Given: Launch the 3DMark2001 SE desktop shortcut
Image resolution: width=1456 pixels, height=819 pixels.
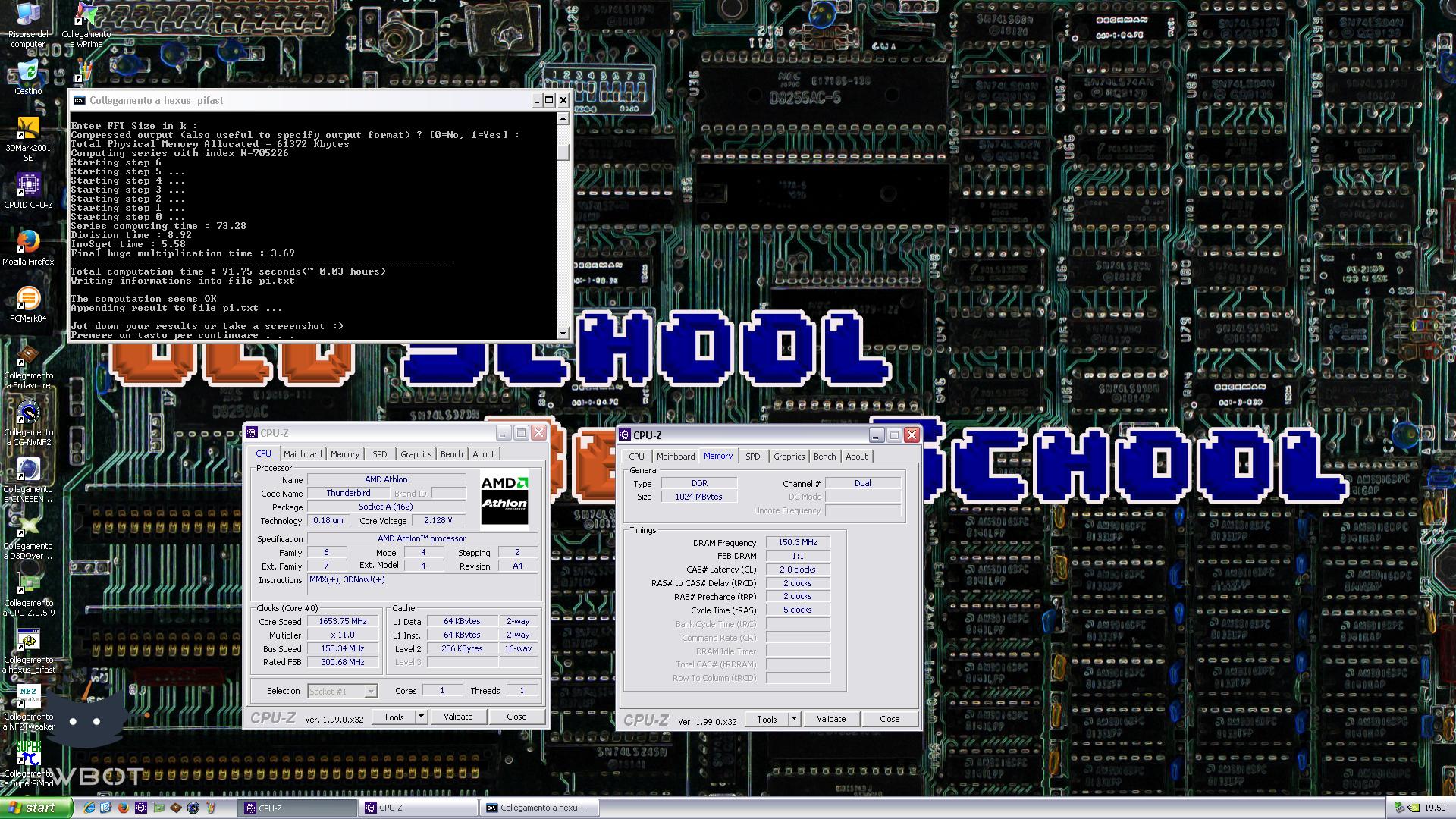Looking at the screenshot, I should [x=28, y=139].
